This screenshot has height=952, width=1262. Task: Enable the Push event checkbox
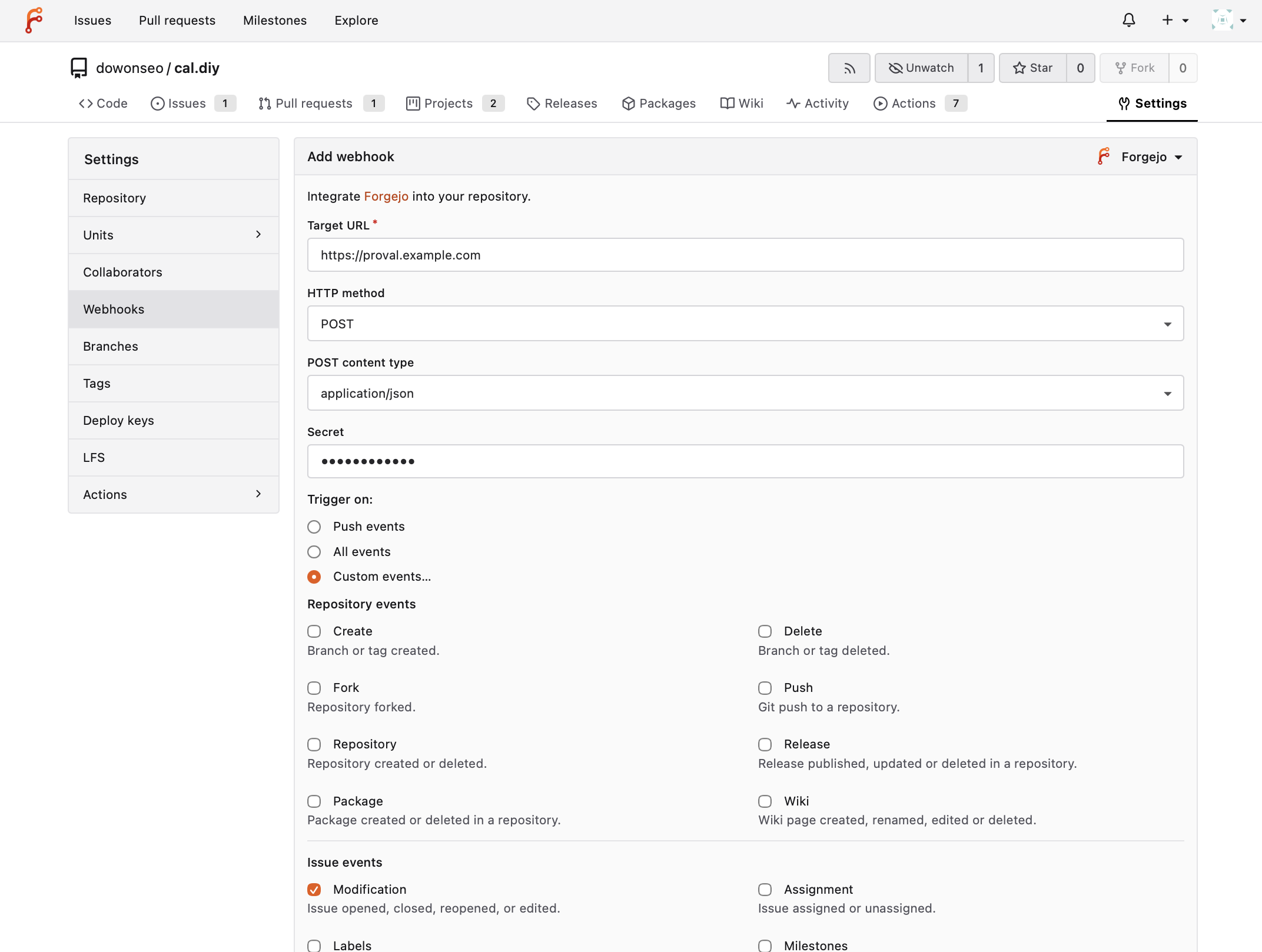click(765, 688)
